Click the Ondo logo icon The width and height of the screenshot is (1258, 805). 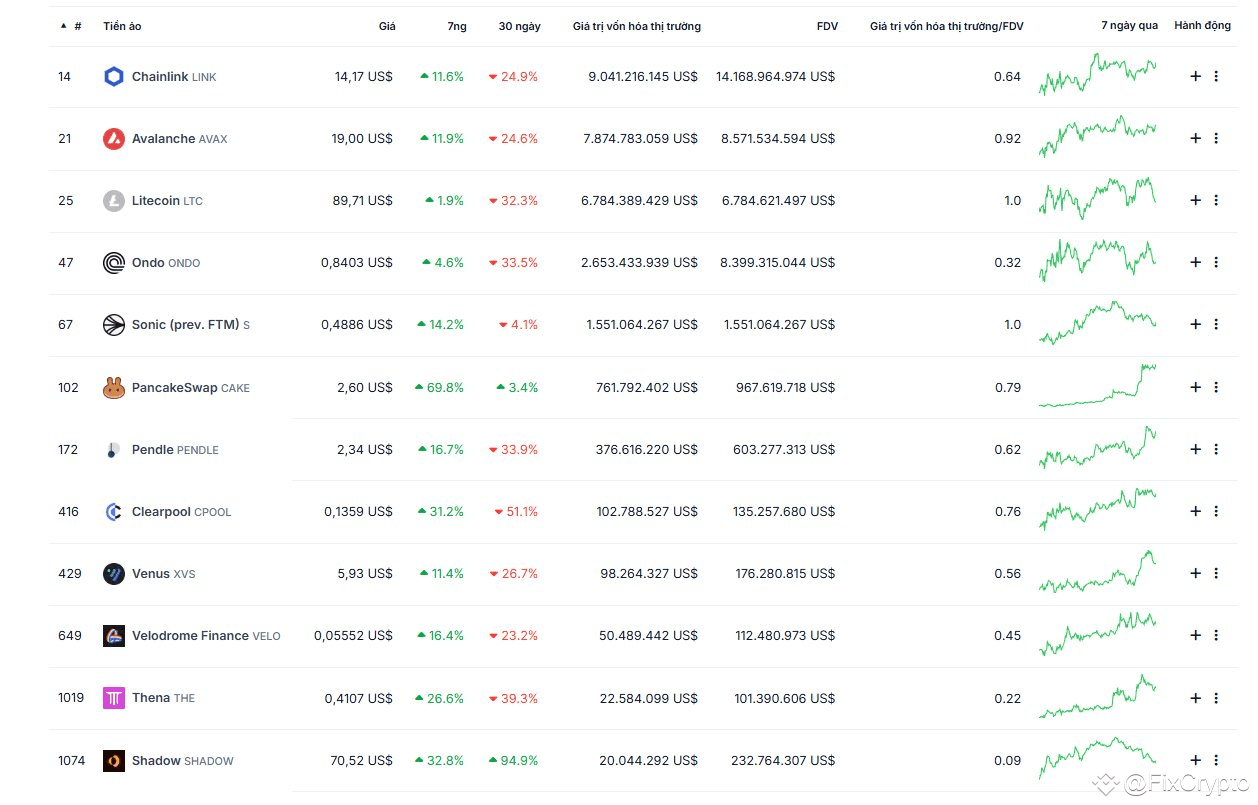click(113, 262)
